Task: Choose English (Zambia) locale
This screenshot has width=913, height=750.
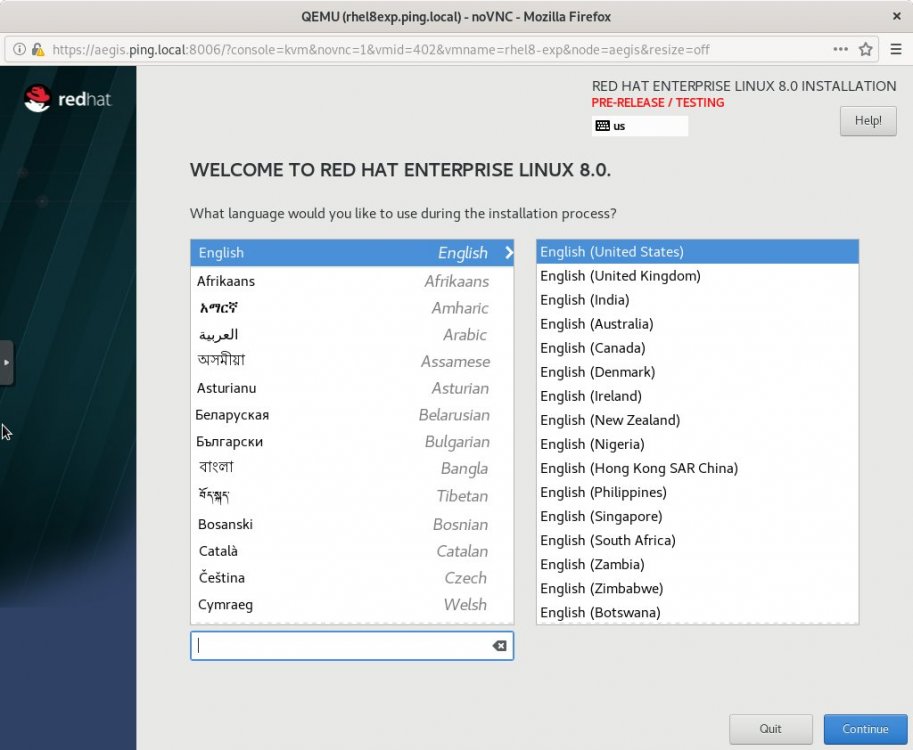Action: [x=697, y=564]
